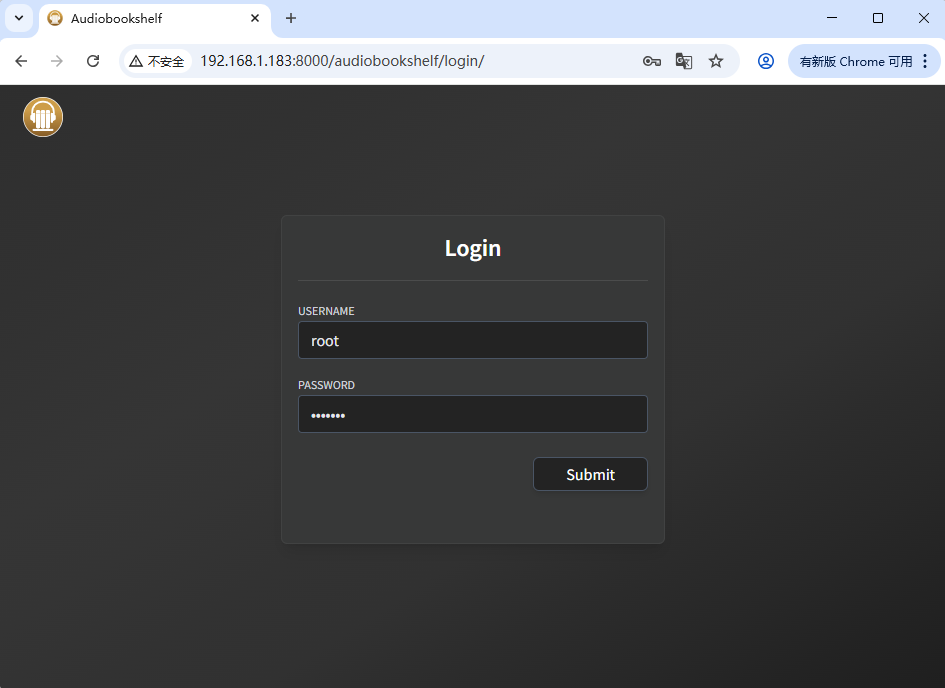Image resolution: width=945 pixels, height=688 pixels.
Task: Open the Chrome three-dot menu
Action: click(x=925, y=61)
